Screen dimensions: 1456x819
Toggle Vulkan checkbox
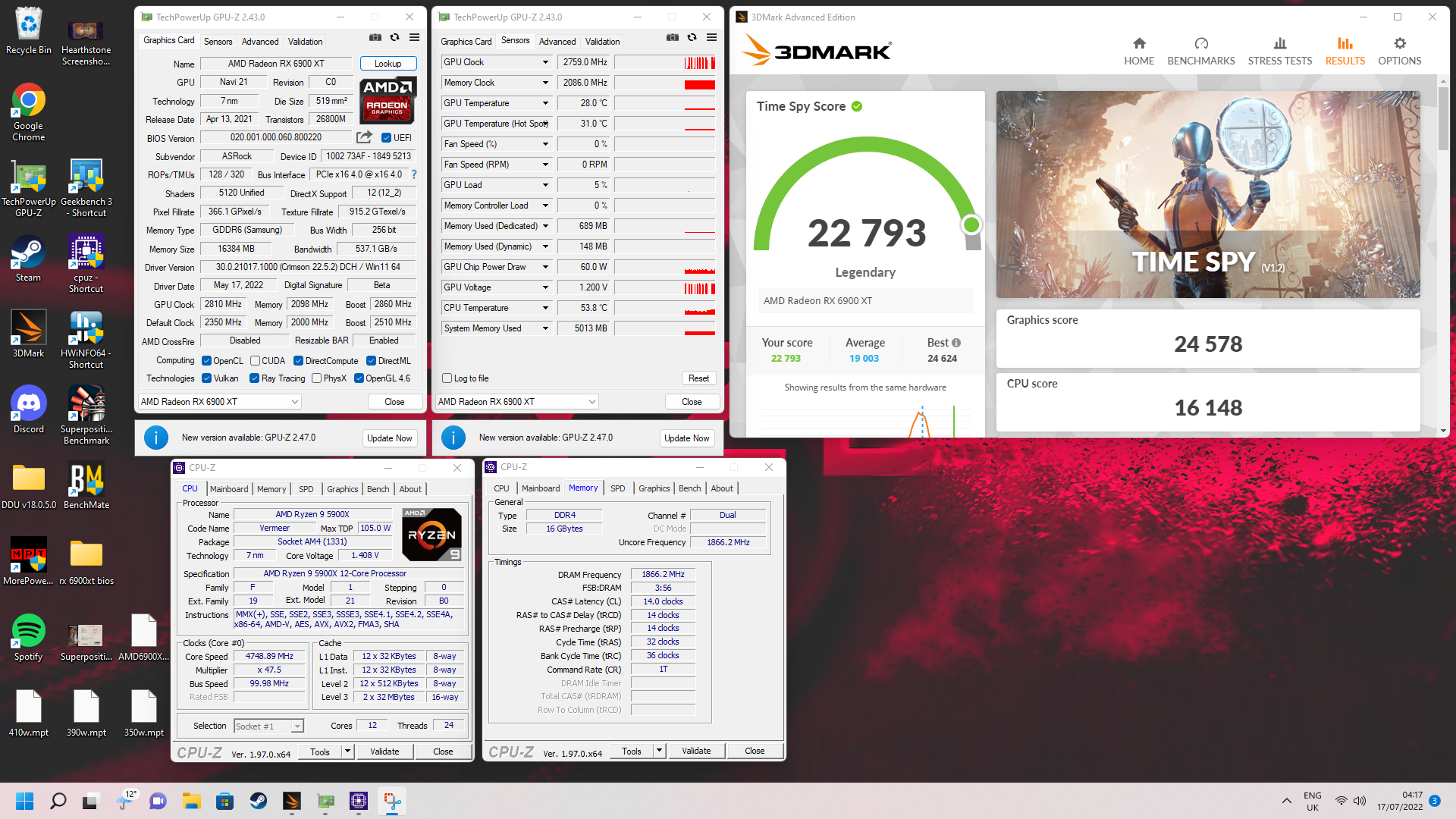206,378
